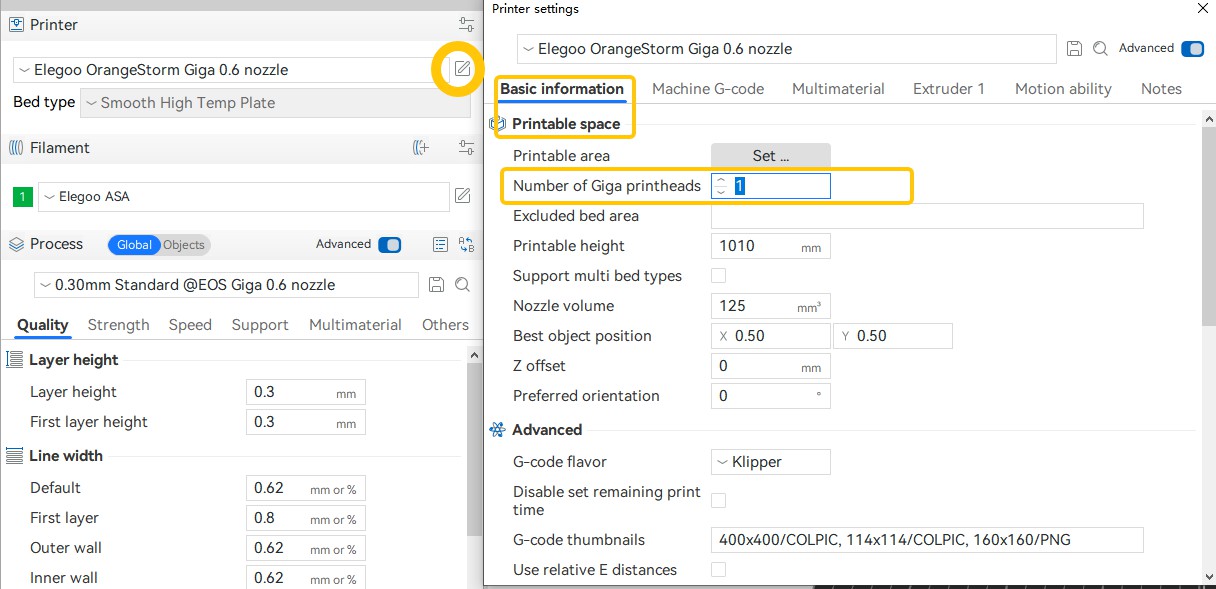Toggle Advanced mode in the Process panel
The height and width of the screenshot is (589, 1216).
[x=388, y=244]
